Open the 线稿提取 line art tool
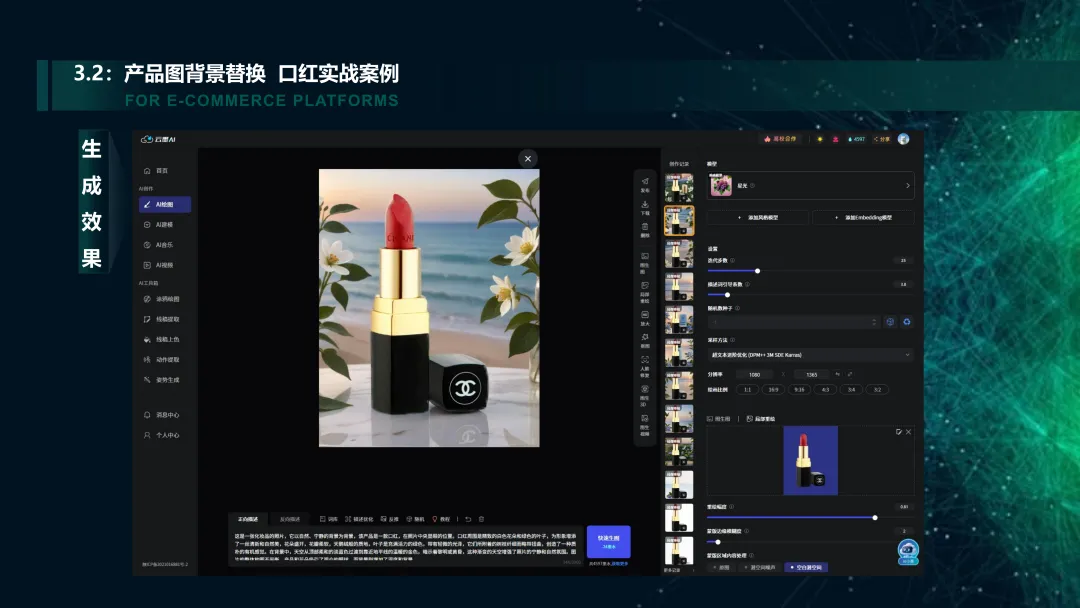1080x608 pixels. 161,319
